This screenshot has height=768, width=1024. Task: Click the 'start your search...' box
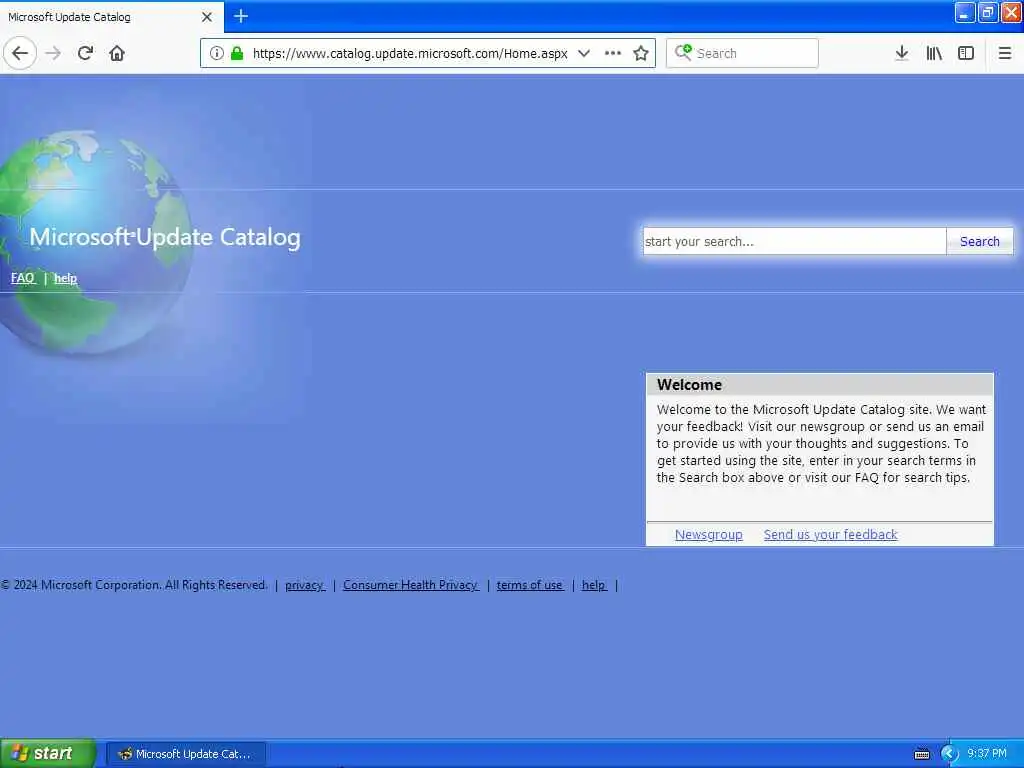click(794, 242)
